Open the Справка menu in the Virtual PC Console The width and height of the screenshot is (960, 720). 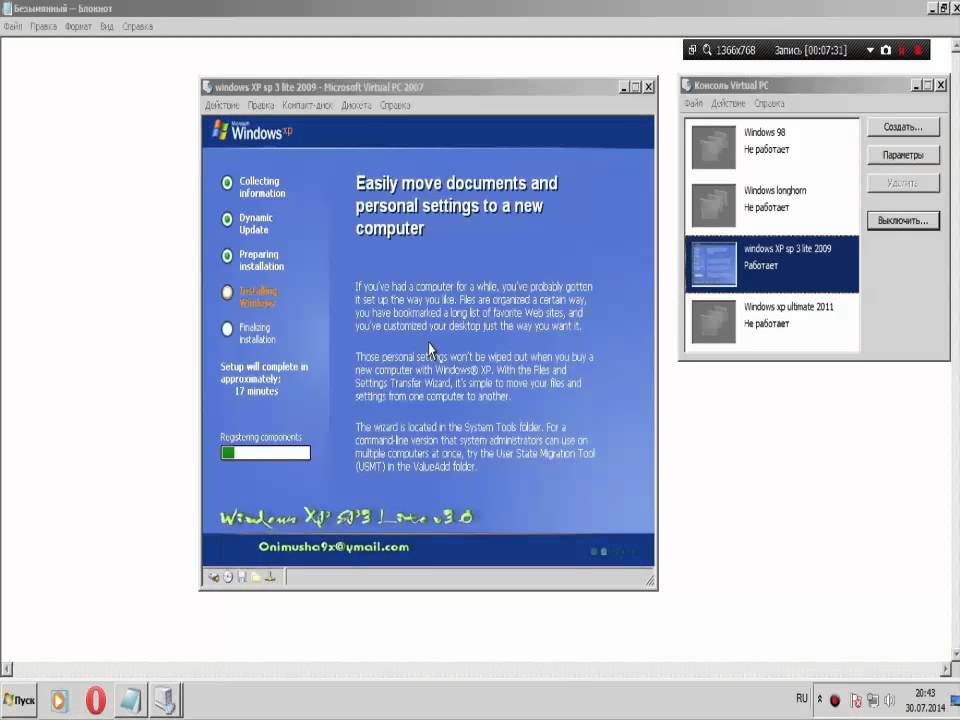[769, 103]
